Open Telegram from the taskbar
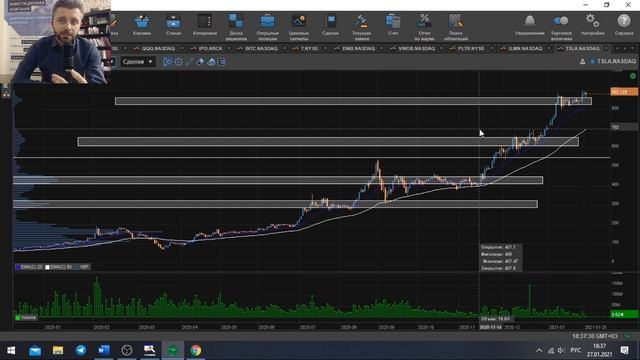Screen dimensions: 640x360 (x=81, y=350)
